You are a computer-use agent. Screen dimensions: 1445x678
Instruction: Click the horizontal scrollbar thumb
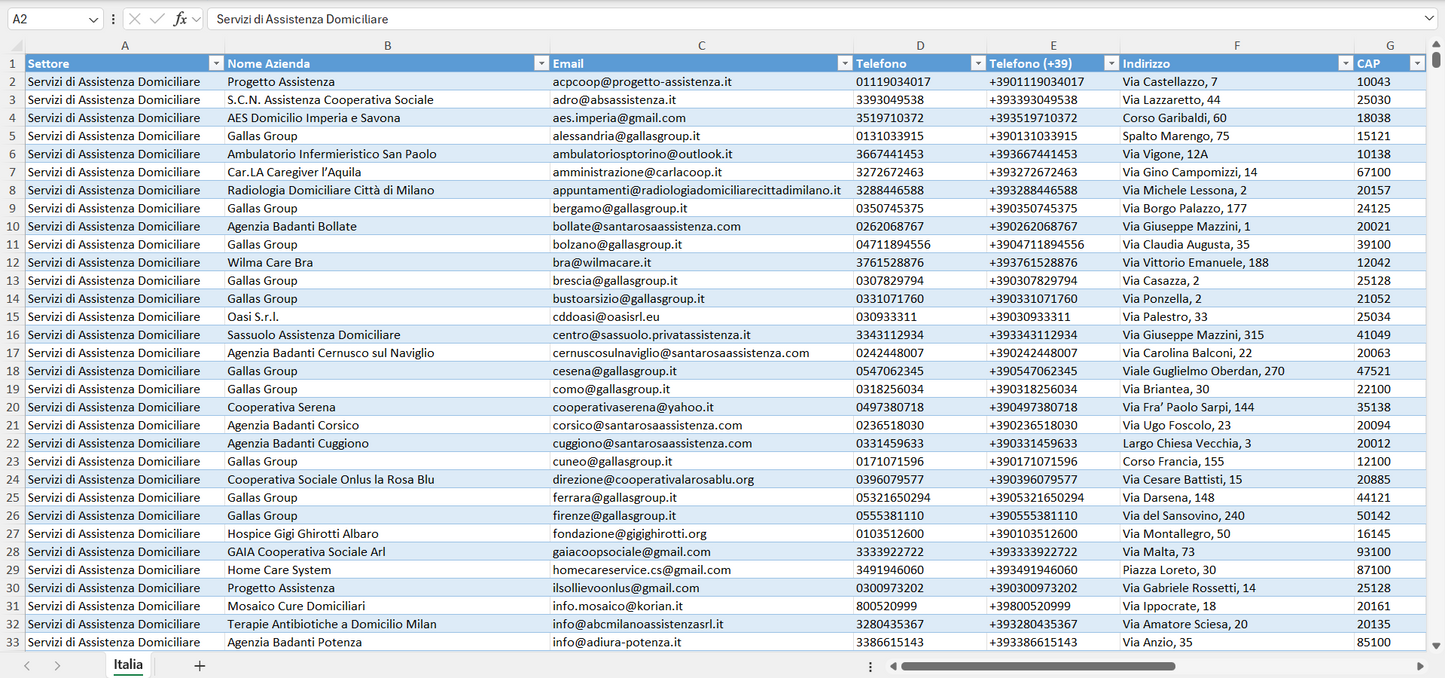pos(1038,666)
